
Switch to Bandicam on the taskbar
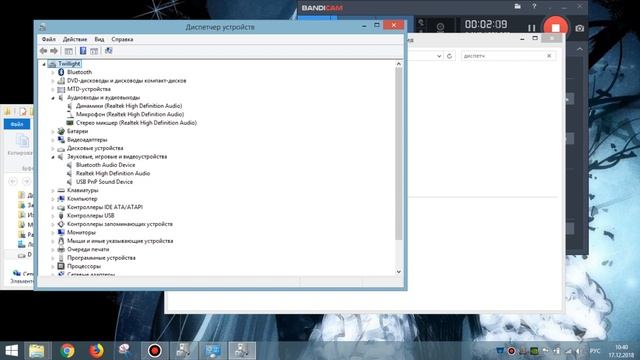154,351
